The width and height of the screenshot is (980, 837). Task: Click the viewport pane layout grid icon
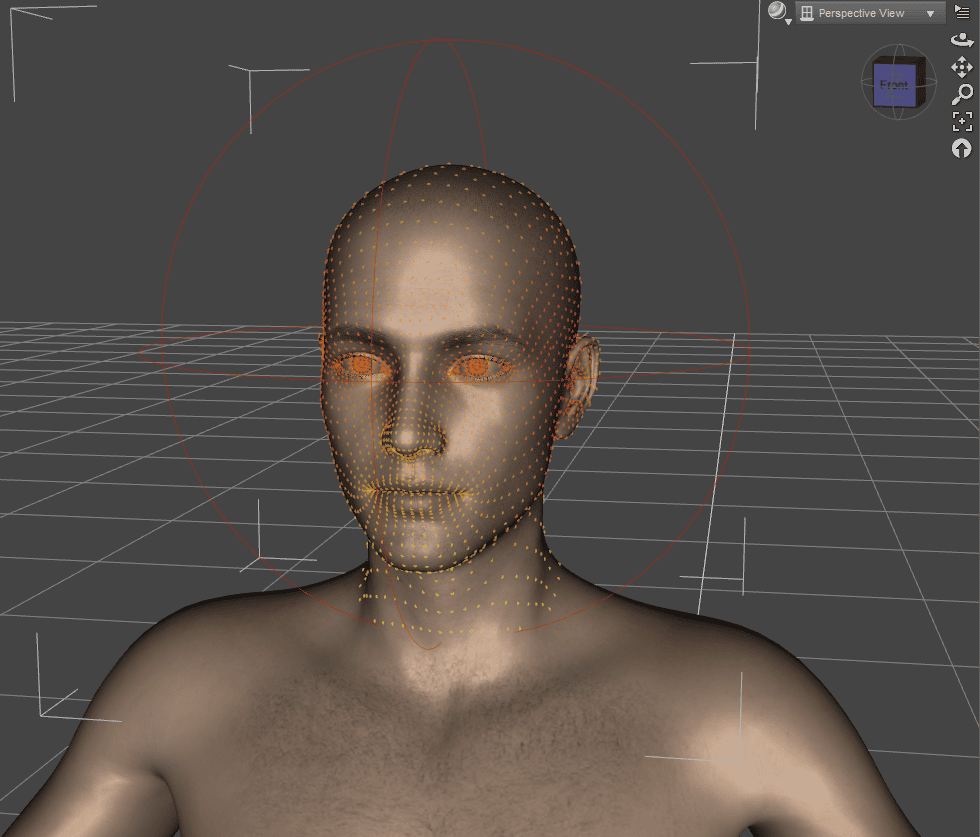tap(806, 13)
